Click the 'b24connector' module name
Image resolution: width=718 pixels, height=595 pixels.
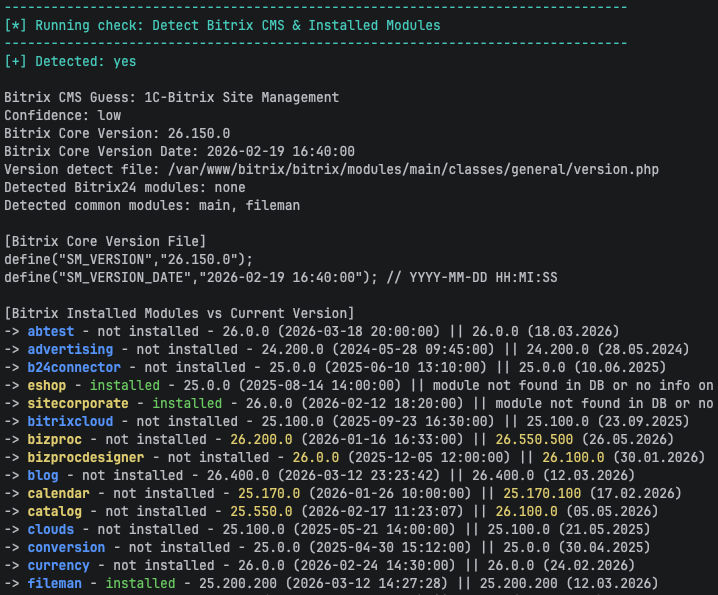pos(74,367)
